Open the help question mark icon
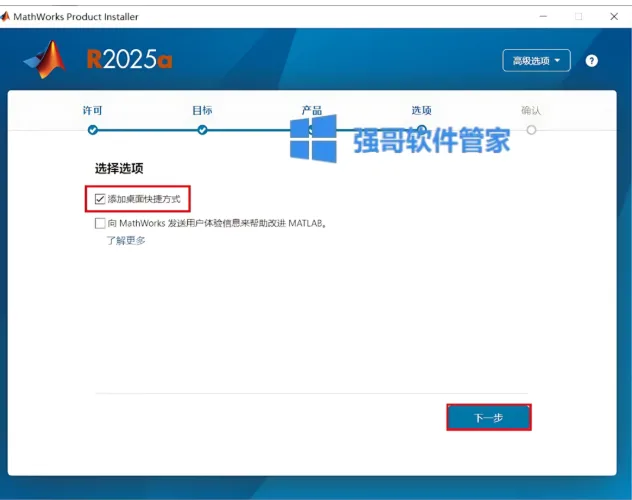Screen dimensions: 632x500 click(591, 61)
